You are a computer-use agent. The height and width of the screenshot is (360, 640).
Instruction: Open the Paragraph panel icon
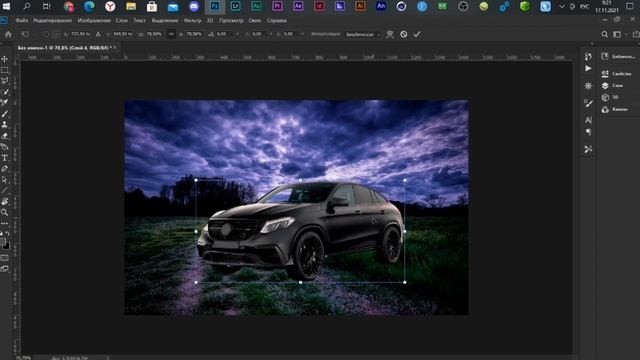click(588, 132)
